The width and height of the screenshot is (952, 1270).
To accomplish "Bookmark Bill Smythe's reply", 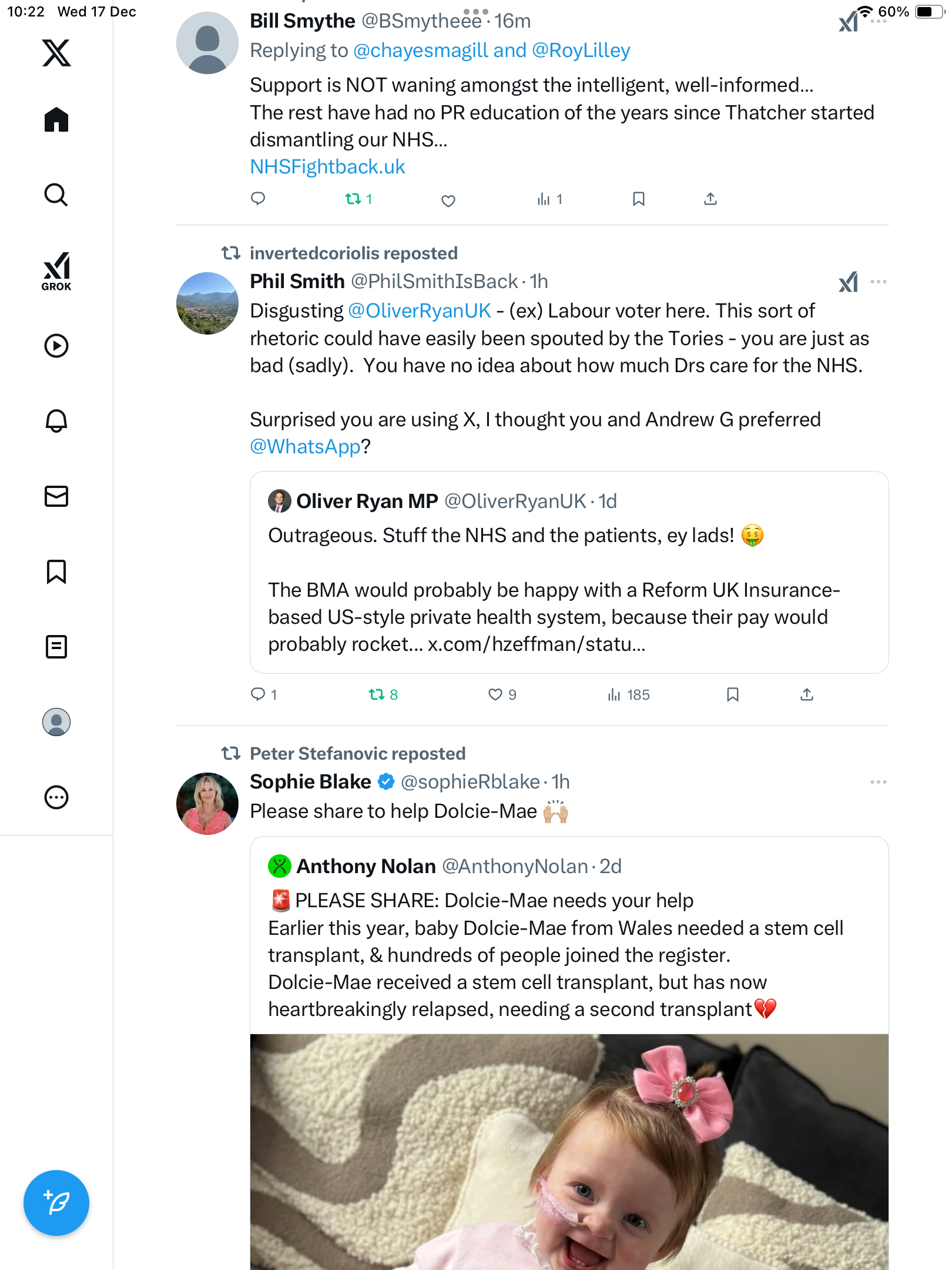I will pos(639,199).
